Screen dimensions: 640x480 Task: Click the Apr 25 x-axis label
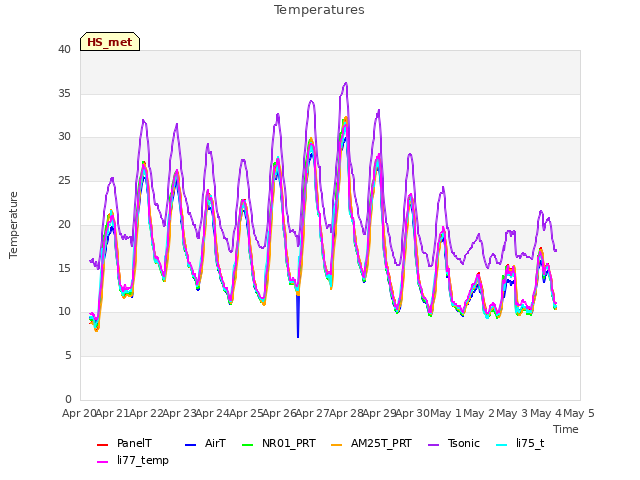click(x=246, y=413)
